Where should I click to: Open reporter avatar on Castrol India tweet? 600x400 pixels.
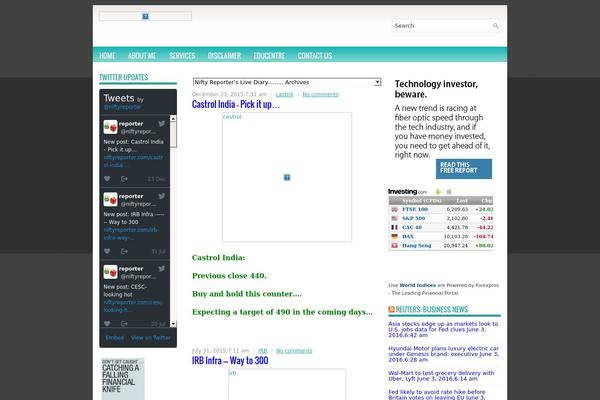pyautogui.click(x=110, y=127)
